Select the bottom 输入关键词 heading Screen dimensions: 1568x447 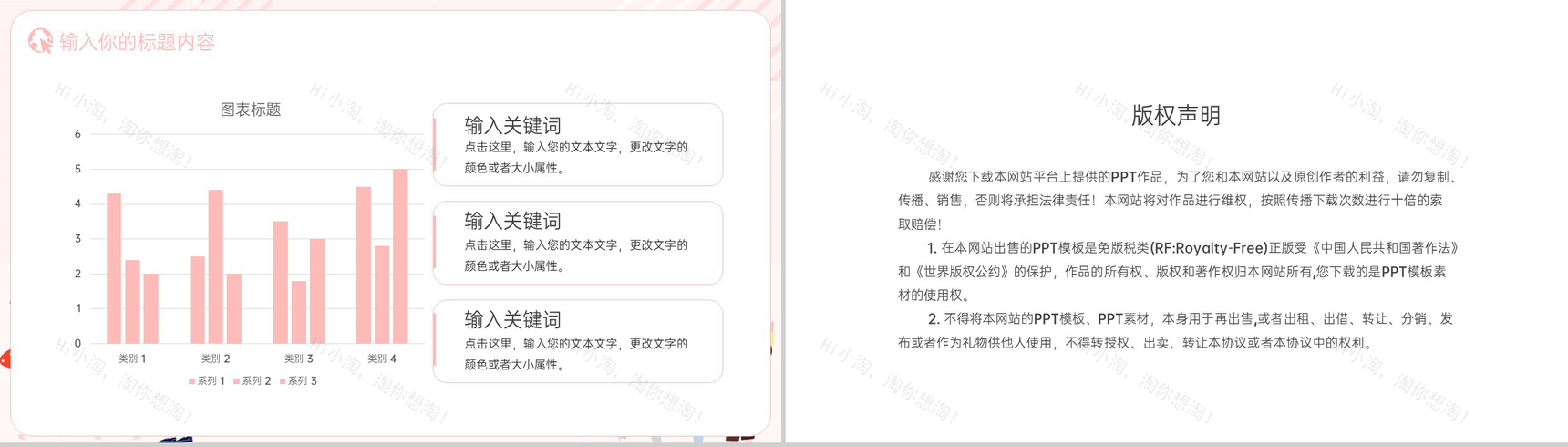pos(512,319)
